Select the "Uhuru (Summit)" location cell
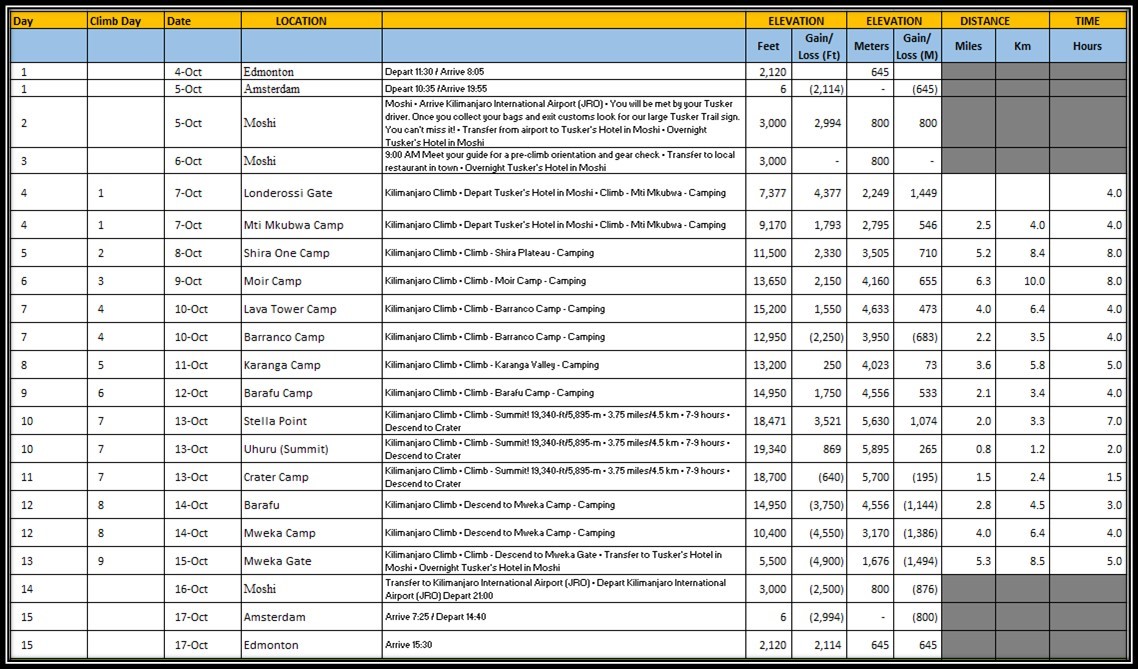Viewport: 1138px width, 669px height. pyautogui.click(x=285, y=449)
